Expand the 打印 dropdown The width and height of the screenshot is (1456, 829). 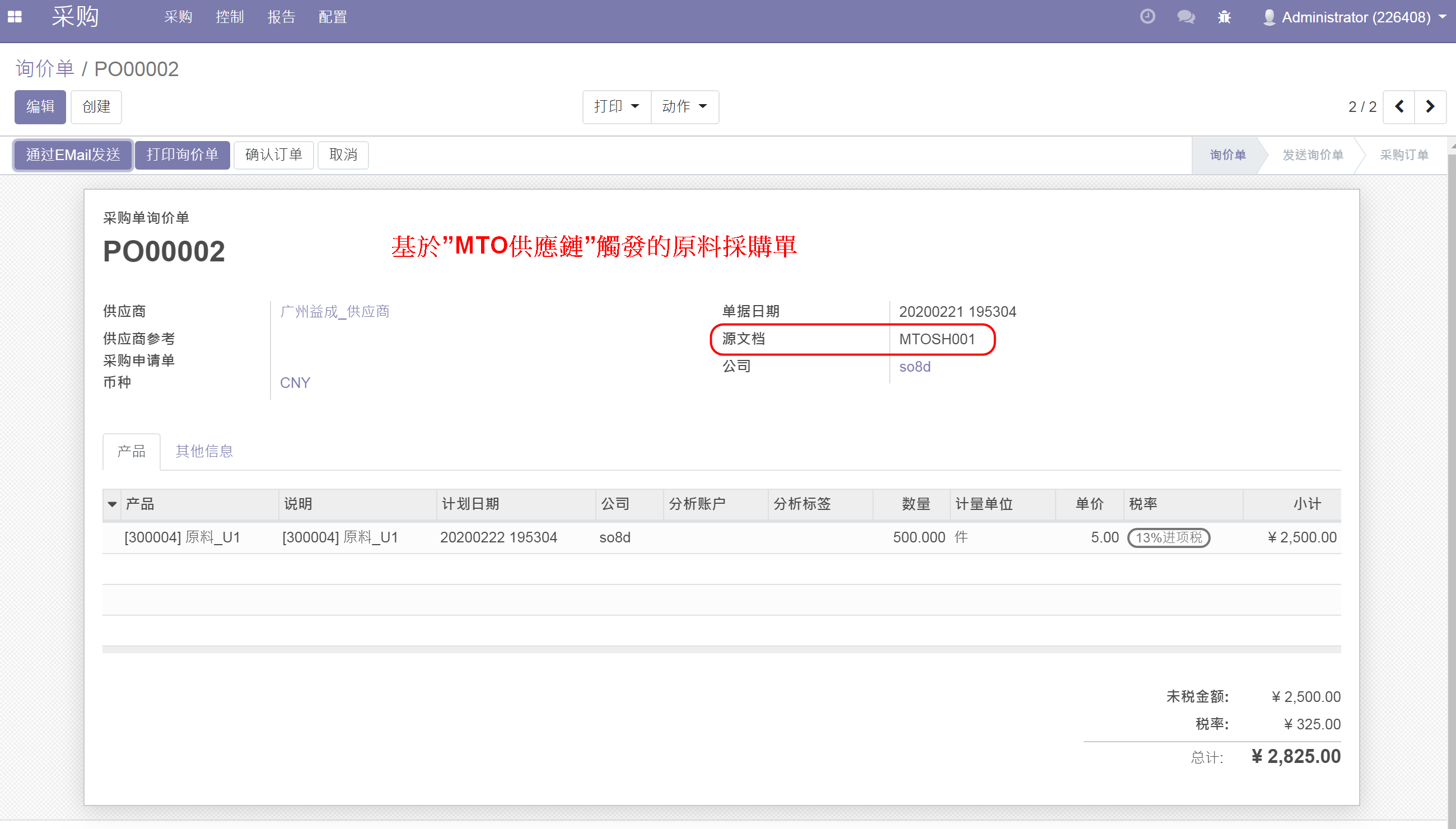tap(617, 106)
